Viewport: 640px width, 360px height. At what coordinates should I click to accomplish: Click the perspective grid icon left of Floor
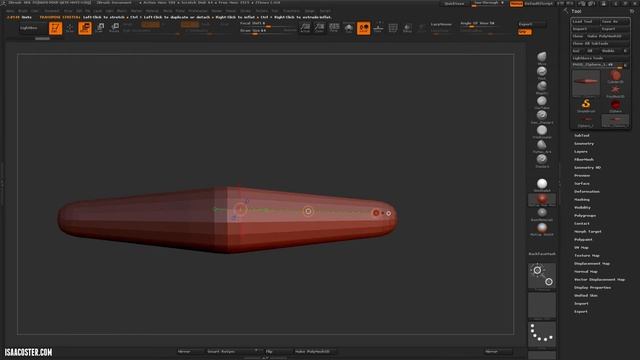point(305,28)
